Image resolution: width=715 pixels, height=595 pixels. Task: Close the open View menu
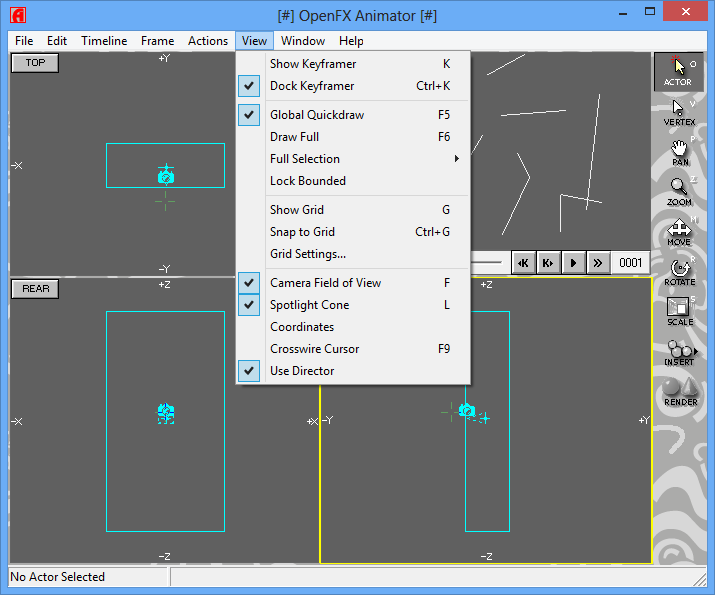(x=254, y=41)
